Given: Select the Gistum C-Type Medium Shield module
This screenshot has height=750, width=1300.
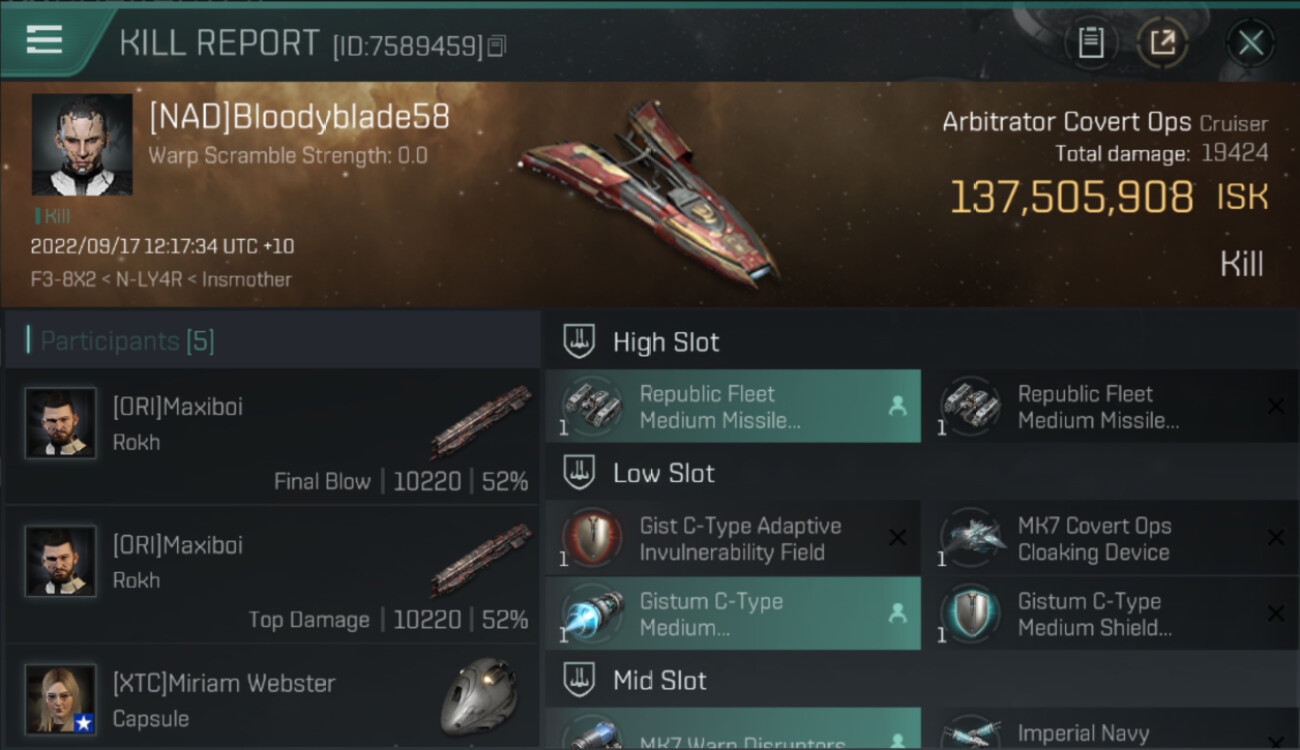Looking at the screenshot, I should [1112, 614].
